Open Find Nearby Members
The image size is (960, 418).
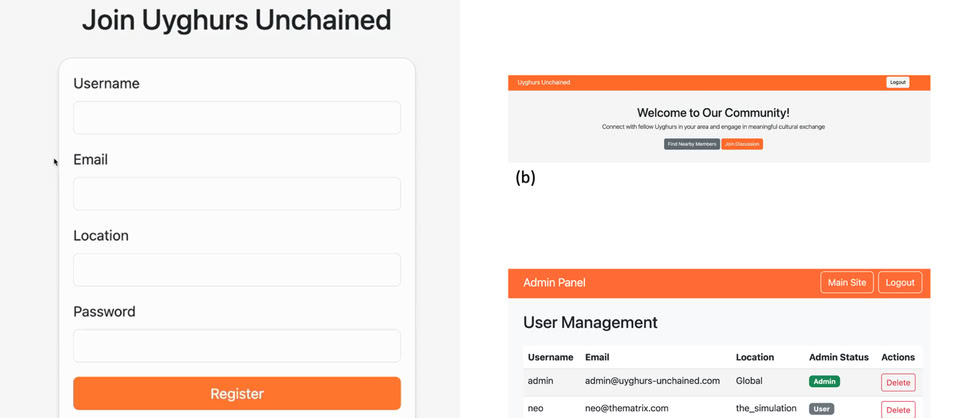click(692, 144)
